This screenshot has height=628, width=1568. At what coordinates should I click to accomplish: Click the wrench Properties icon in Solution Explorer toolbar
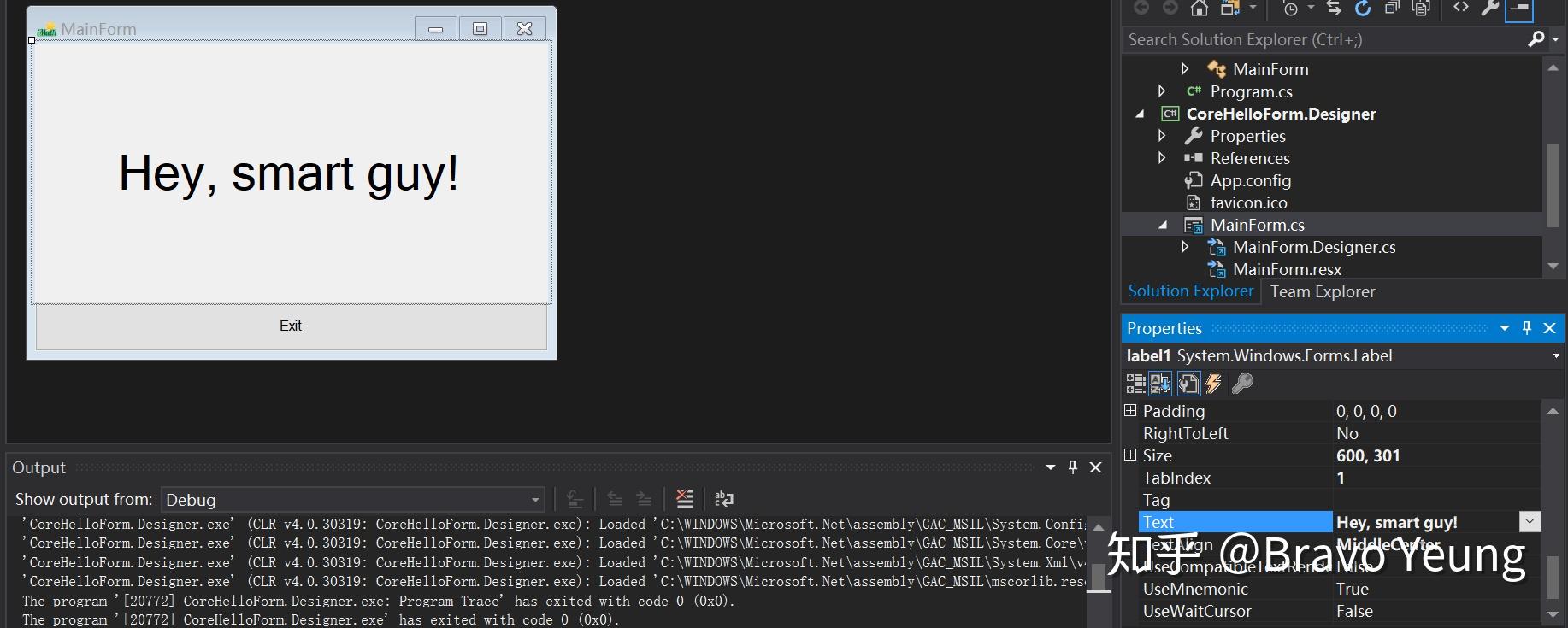(1489, 8)
